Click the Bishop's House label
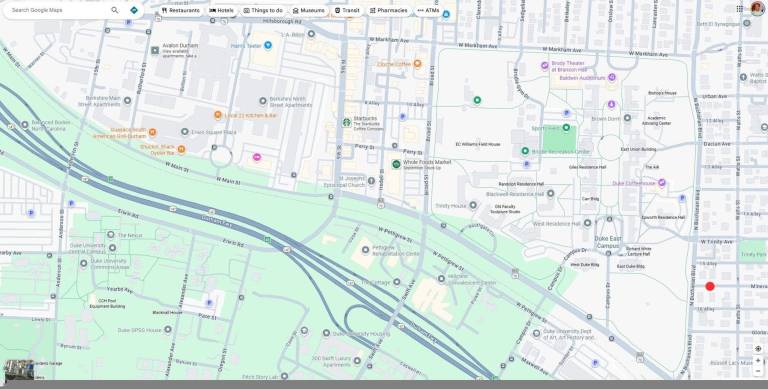This screenshot has height=389, width=768. (662, 93)
